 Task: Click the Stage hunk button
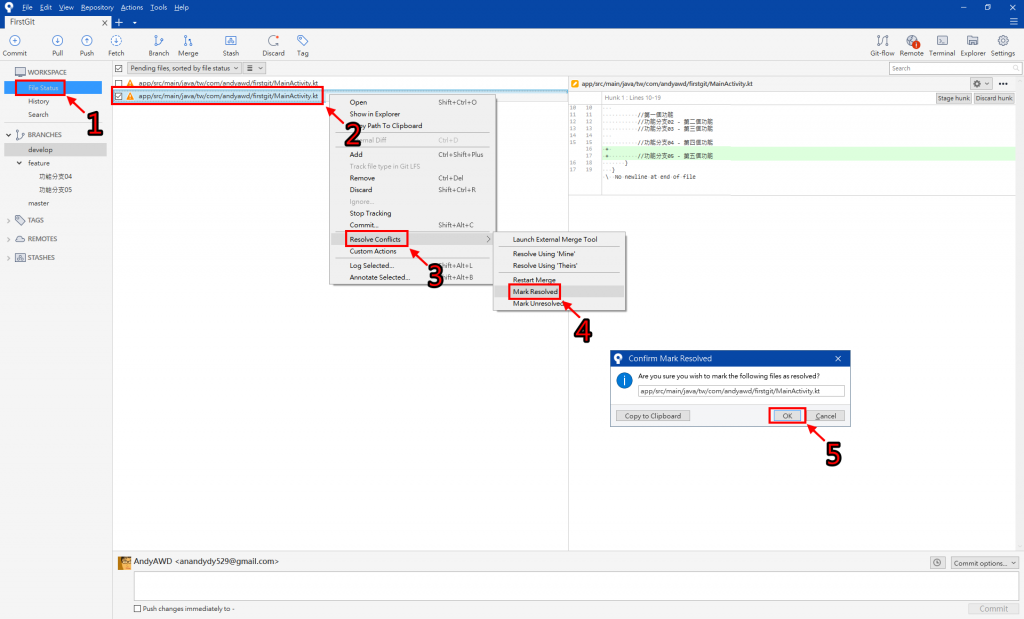click(x=953, y=98)
